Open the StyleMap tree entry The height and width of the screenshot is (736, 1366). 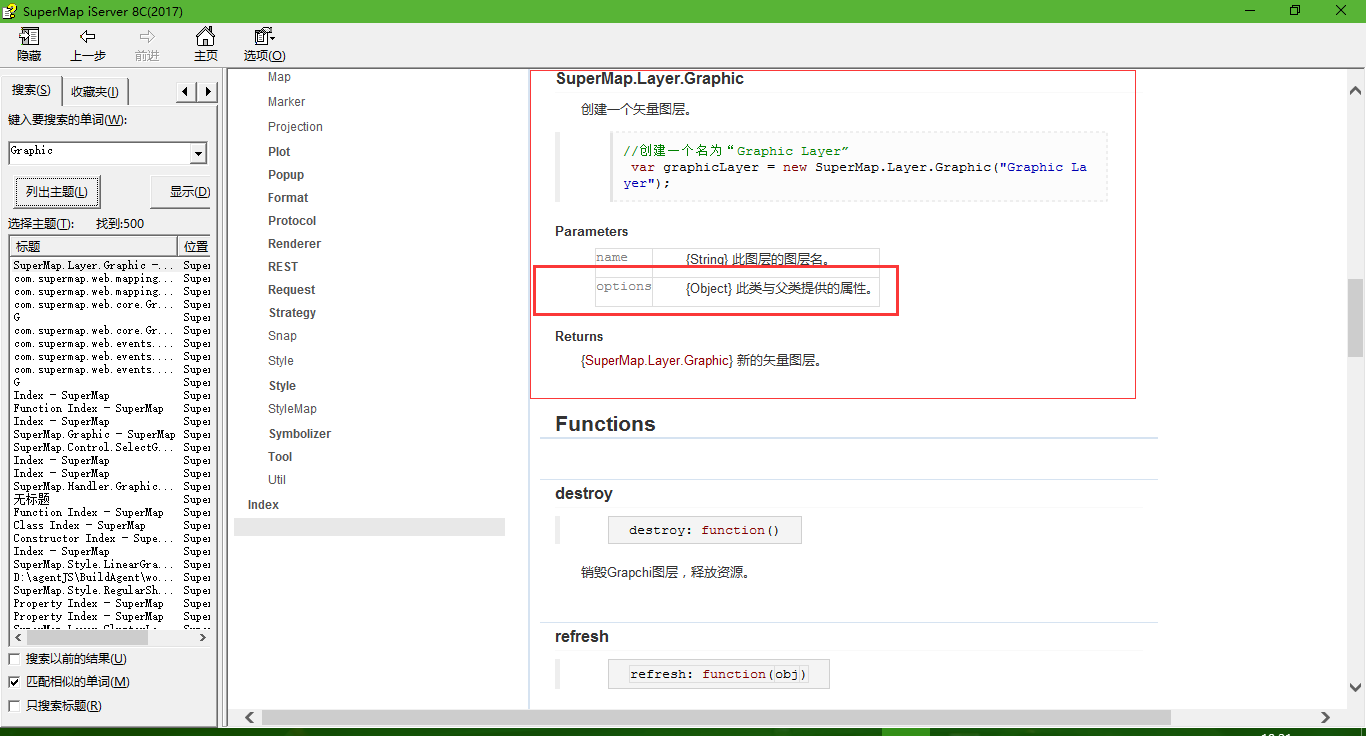pos(292,409)
